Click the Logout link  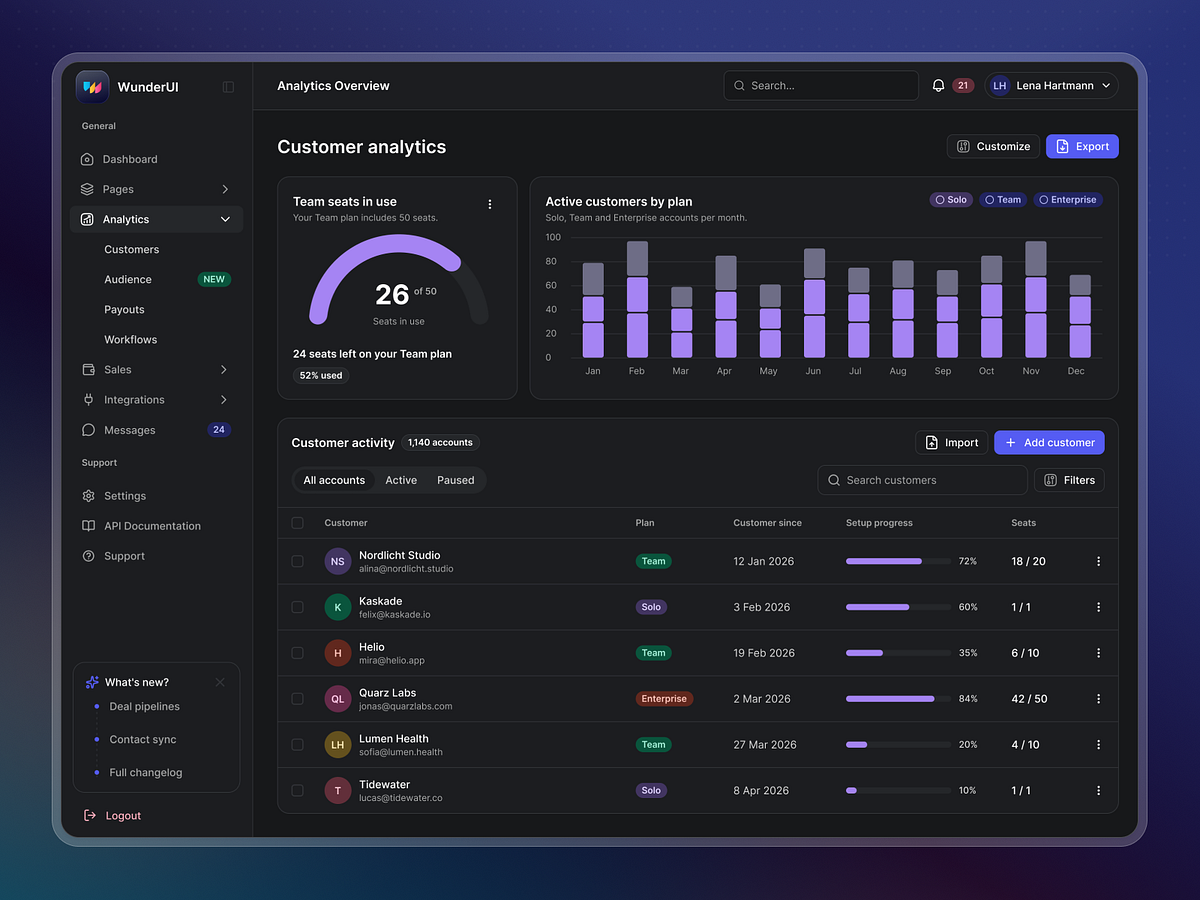pos(113,816)
